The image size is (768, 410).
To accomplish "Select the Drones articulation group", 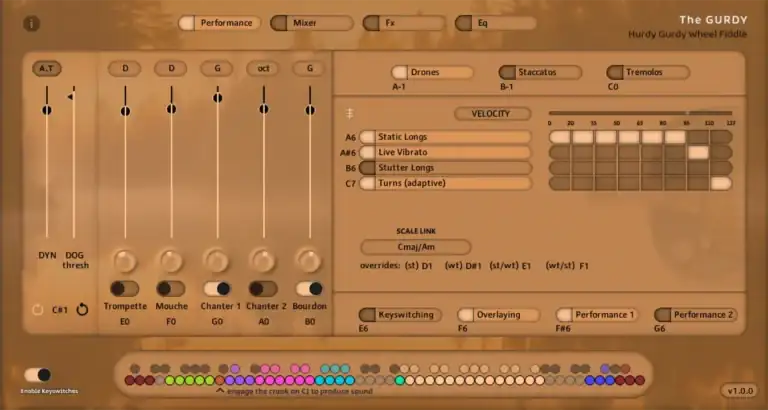I will point(432,72).
